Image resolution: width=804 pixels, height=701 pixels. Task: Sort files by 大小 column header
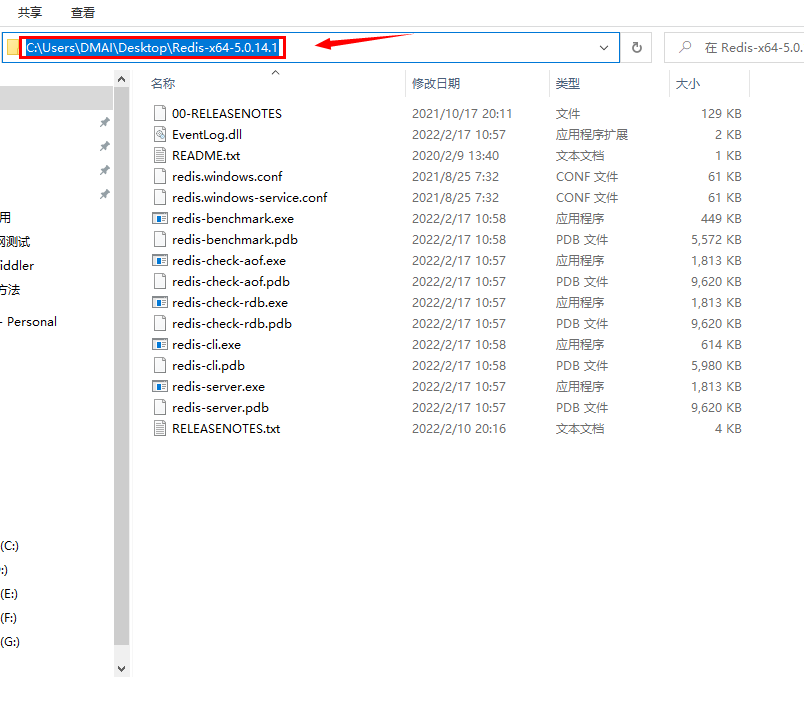688,84
